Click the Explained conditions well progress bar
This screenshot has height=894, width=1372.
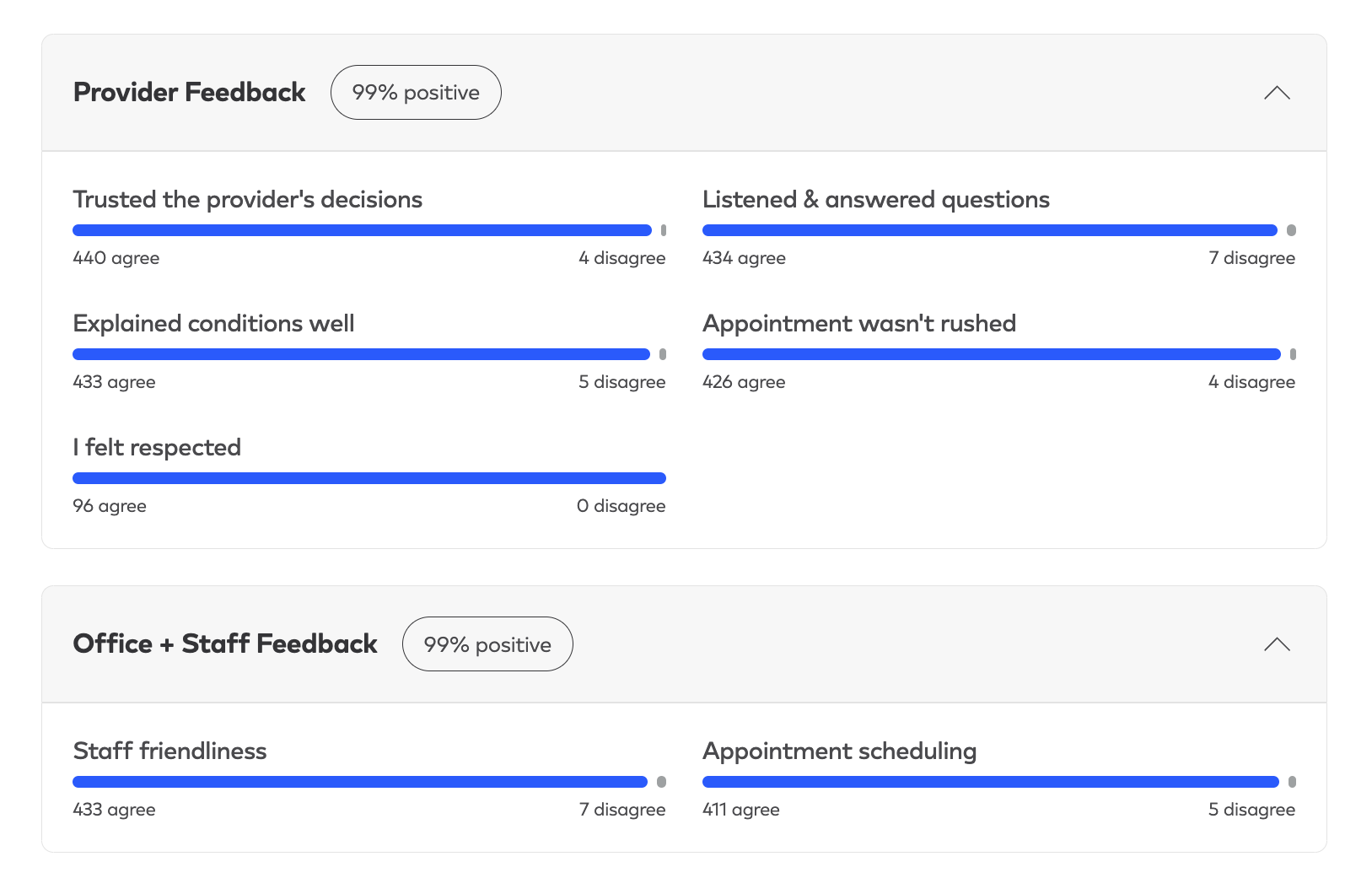(x=361, y=354)
